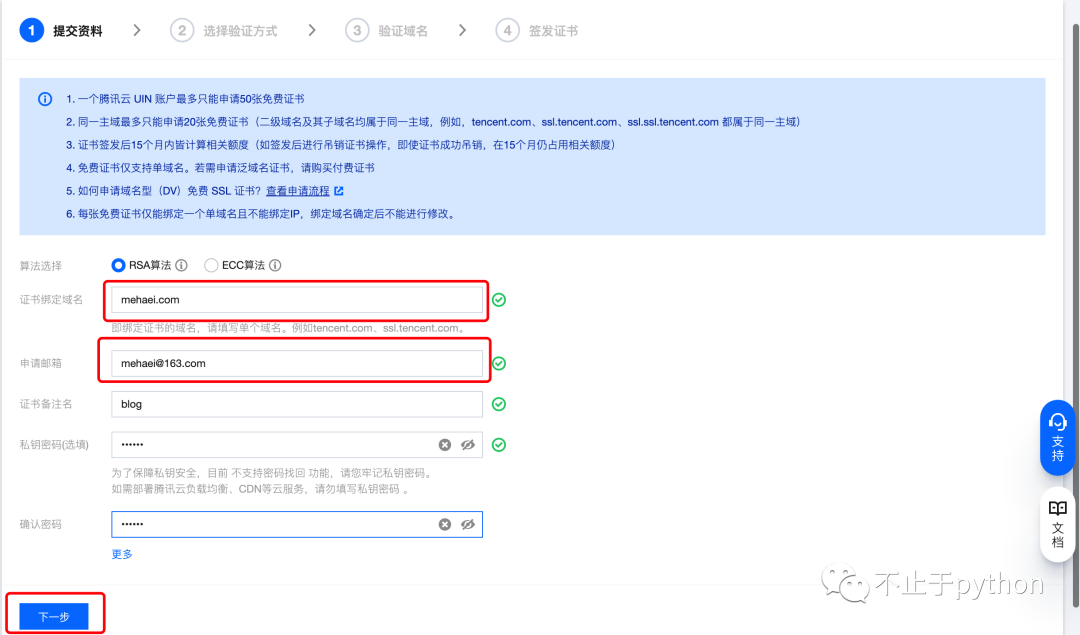
Task: Select the ECC算法 radio button
Action: click(x=211, y=266)
